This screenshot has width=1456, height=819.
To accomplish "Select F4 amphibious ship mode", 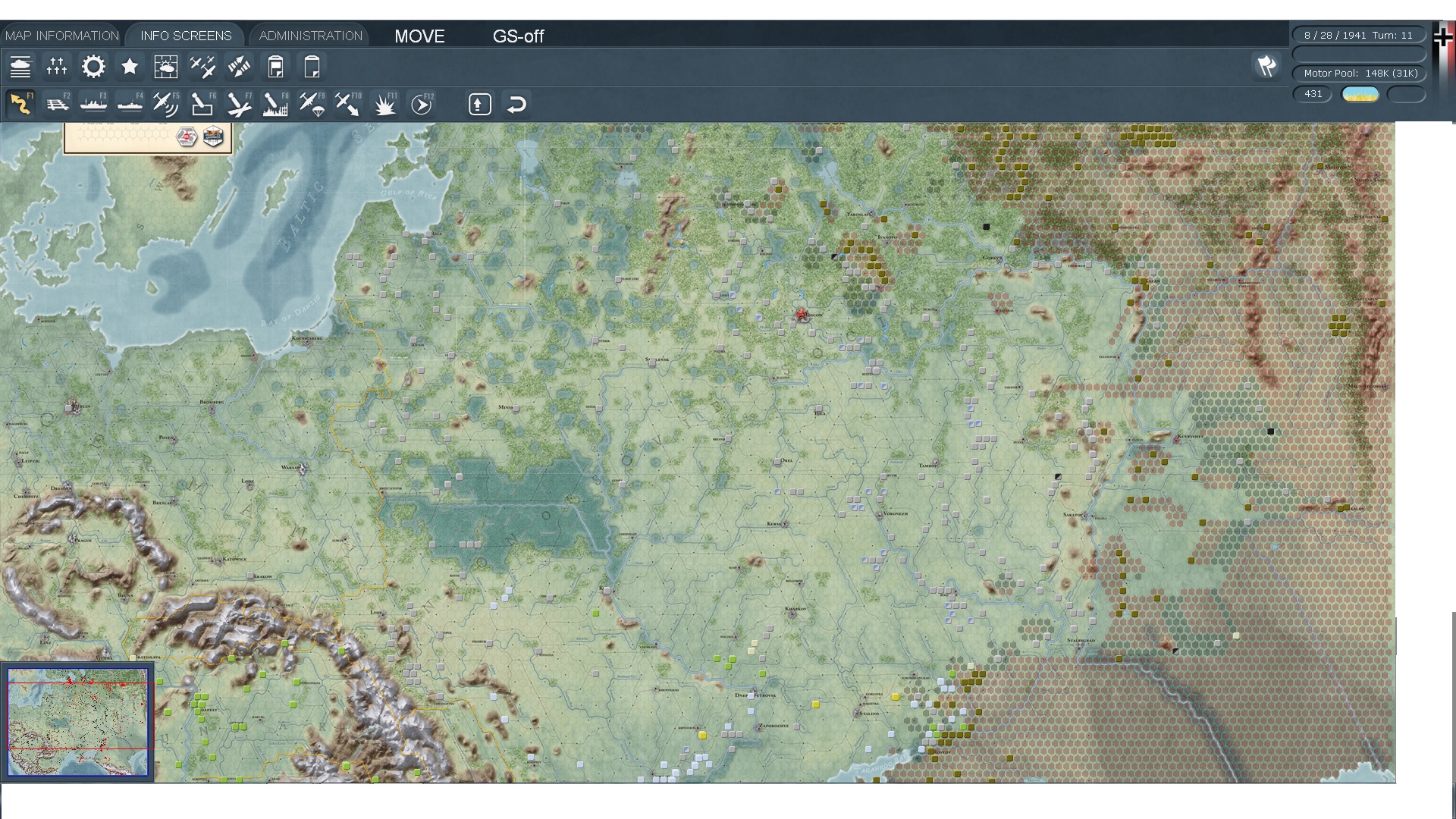I will 130,104.
